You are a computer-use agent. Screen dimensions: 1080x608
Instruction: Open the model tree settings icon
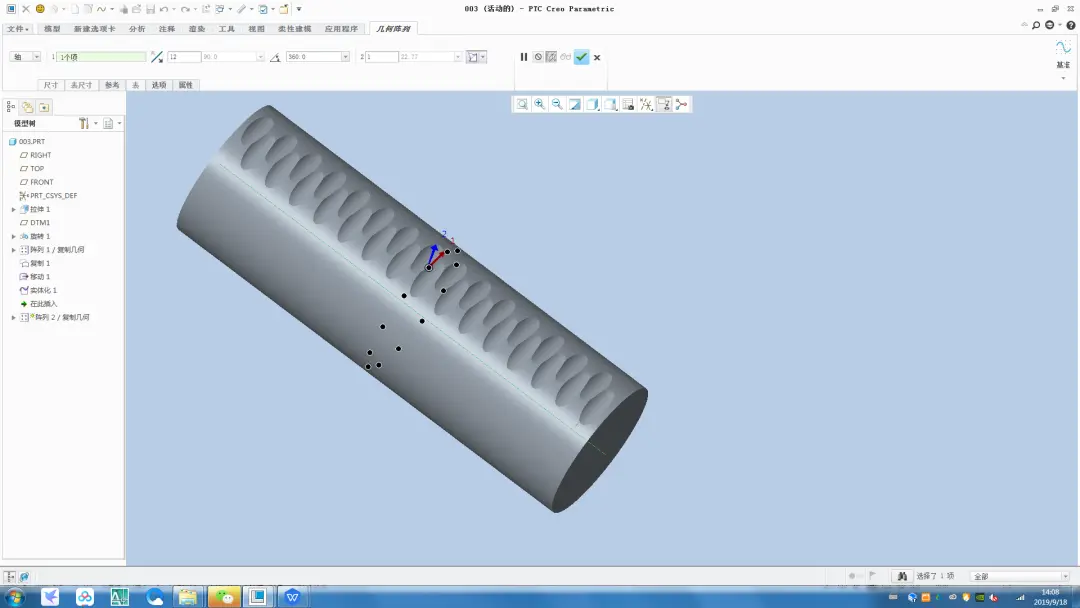(x=84, y=123)
